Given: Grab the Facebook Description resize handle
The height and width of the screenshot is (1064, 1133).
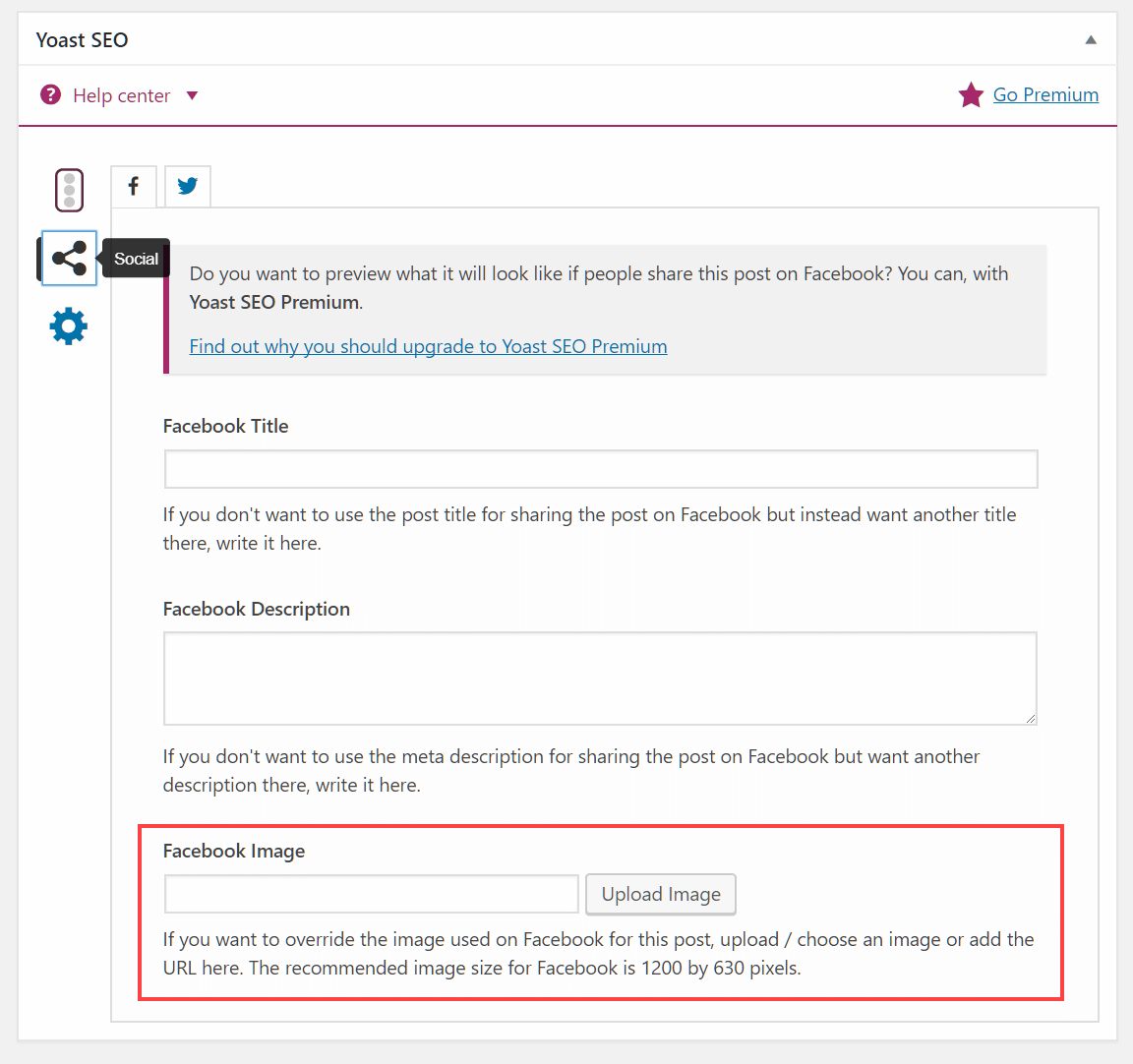Looking at the screenshot, I should (1031, 718).
